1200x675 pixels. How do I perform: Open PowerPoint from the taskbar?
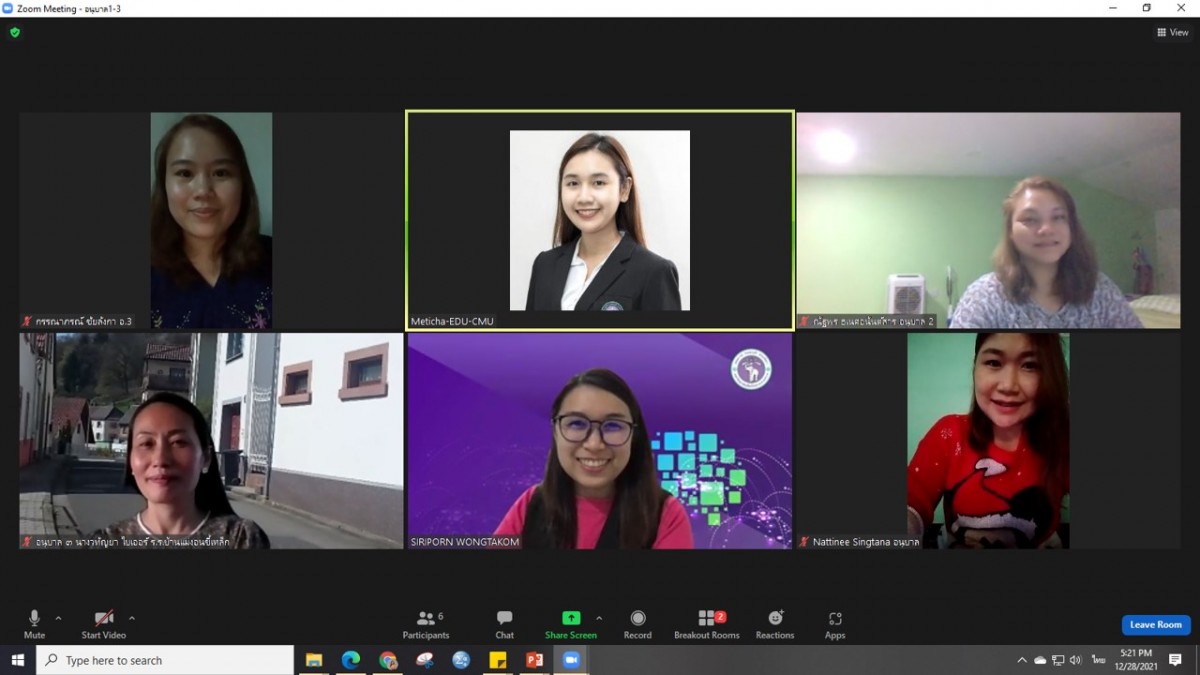coord(534,660)
